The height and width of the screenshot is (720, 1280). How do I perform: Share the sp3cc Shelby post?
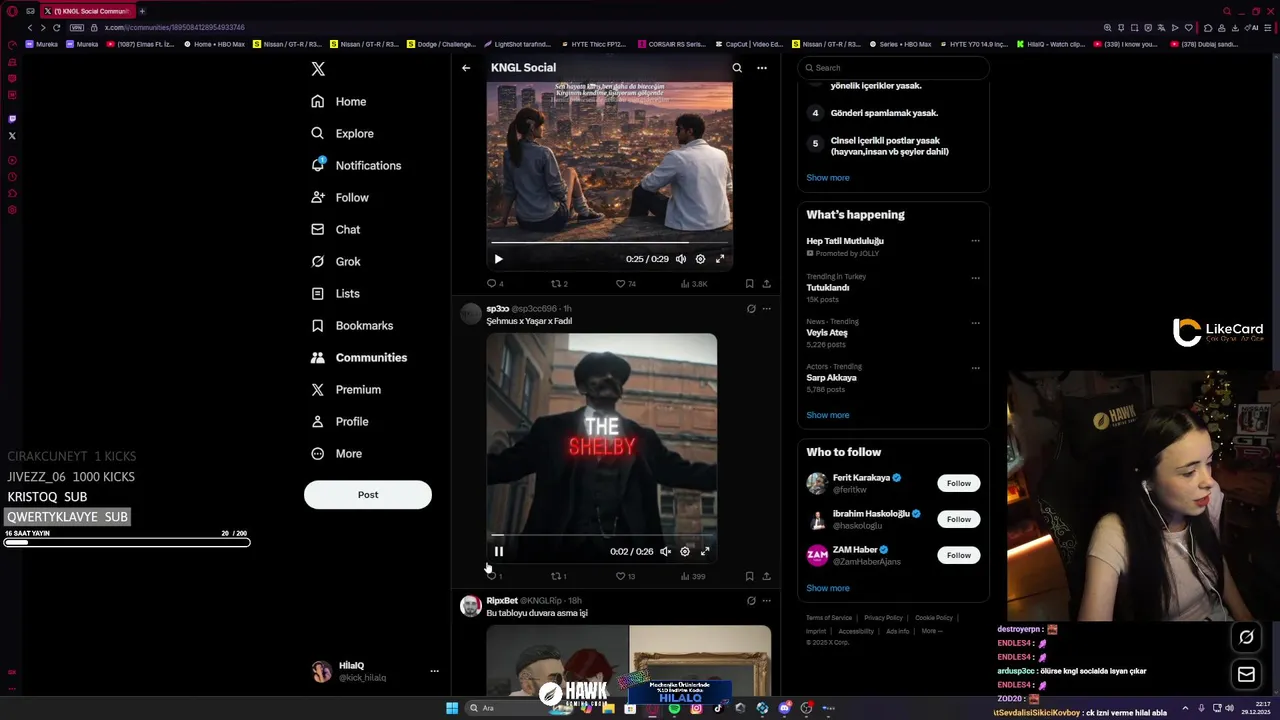coord(767,576)
